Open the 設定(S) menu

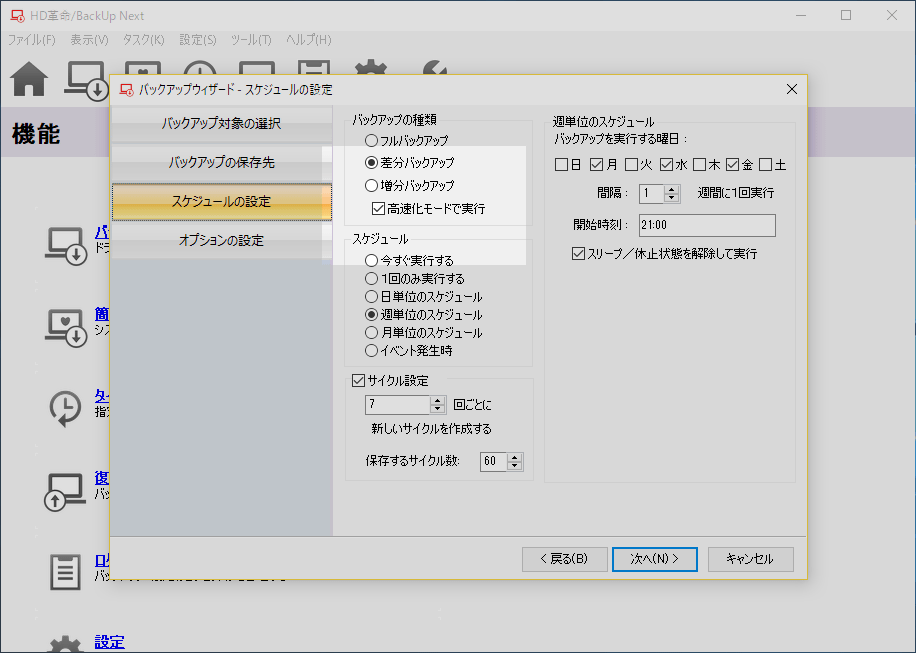(x=197, y=40)
